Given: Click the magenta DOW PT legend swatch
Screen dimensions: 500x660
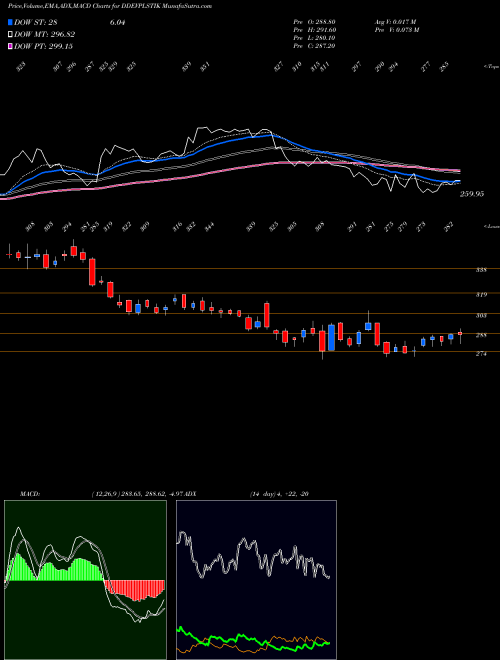Looking at the screenshot, I should click(x=10, y=46).
